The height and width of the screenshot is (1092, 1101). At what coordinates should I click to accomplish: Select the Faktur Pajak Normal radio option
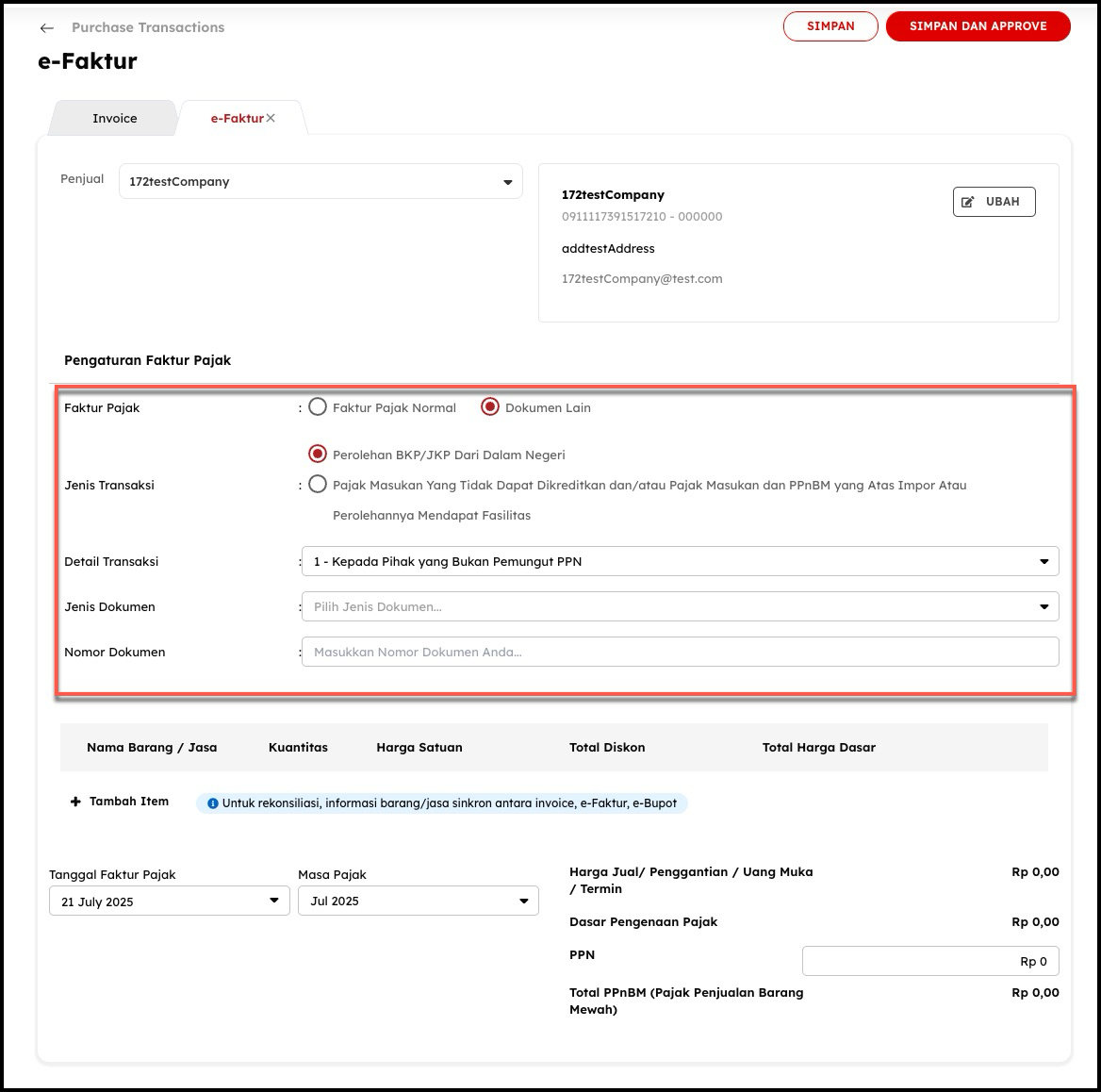coord(318,407)
